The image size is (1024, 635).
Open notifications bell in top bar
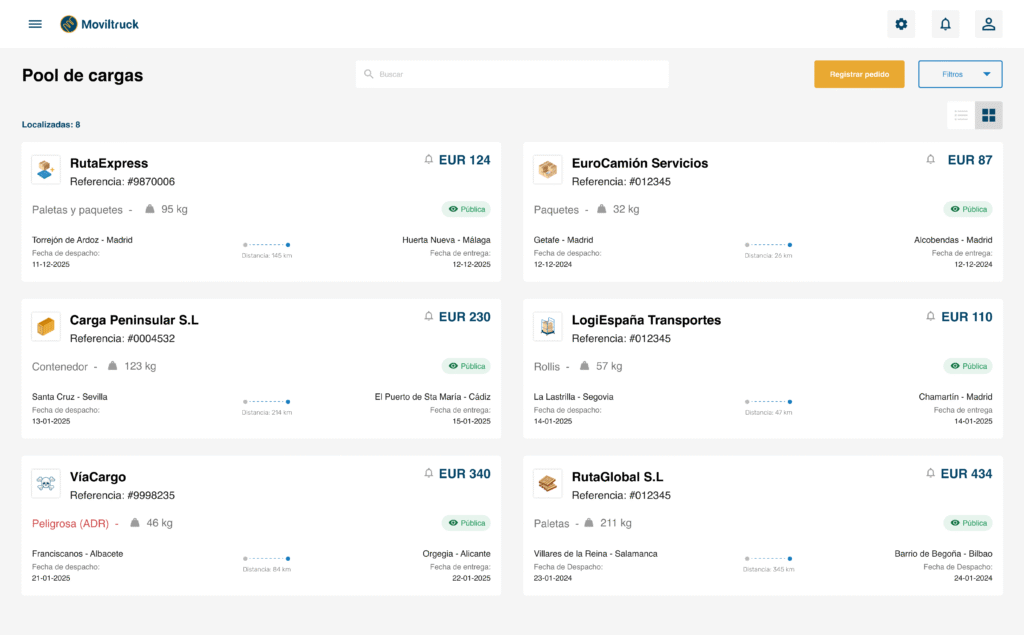pyautogui.click(x=945, y=24)
